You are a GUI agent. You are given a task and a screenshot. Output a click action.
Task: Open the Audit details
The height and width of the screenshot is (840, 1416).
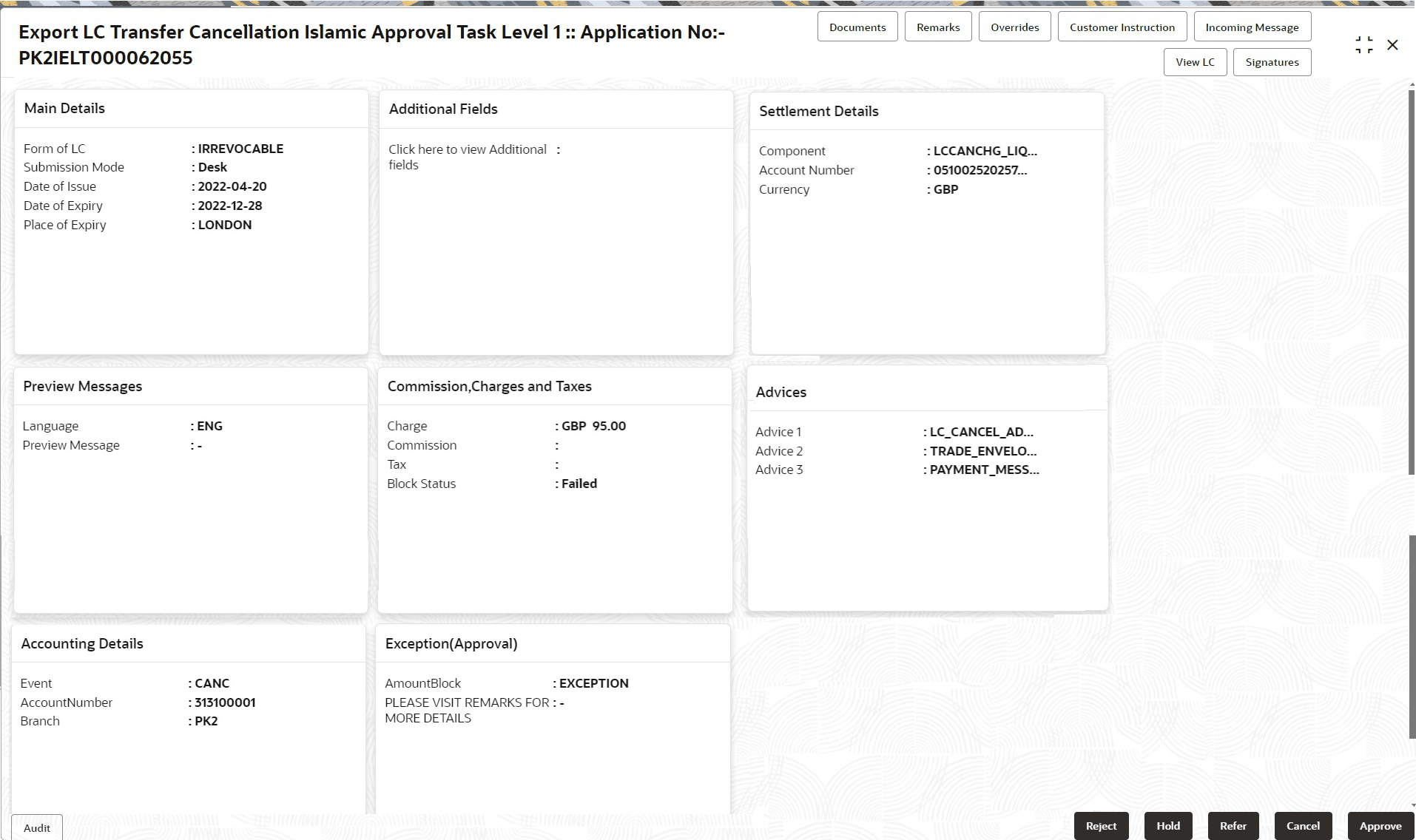click(x=36, y=827)
